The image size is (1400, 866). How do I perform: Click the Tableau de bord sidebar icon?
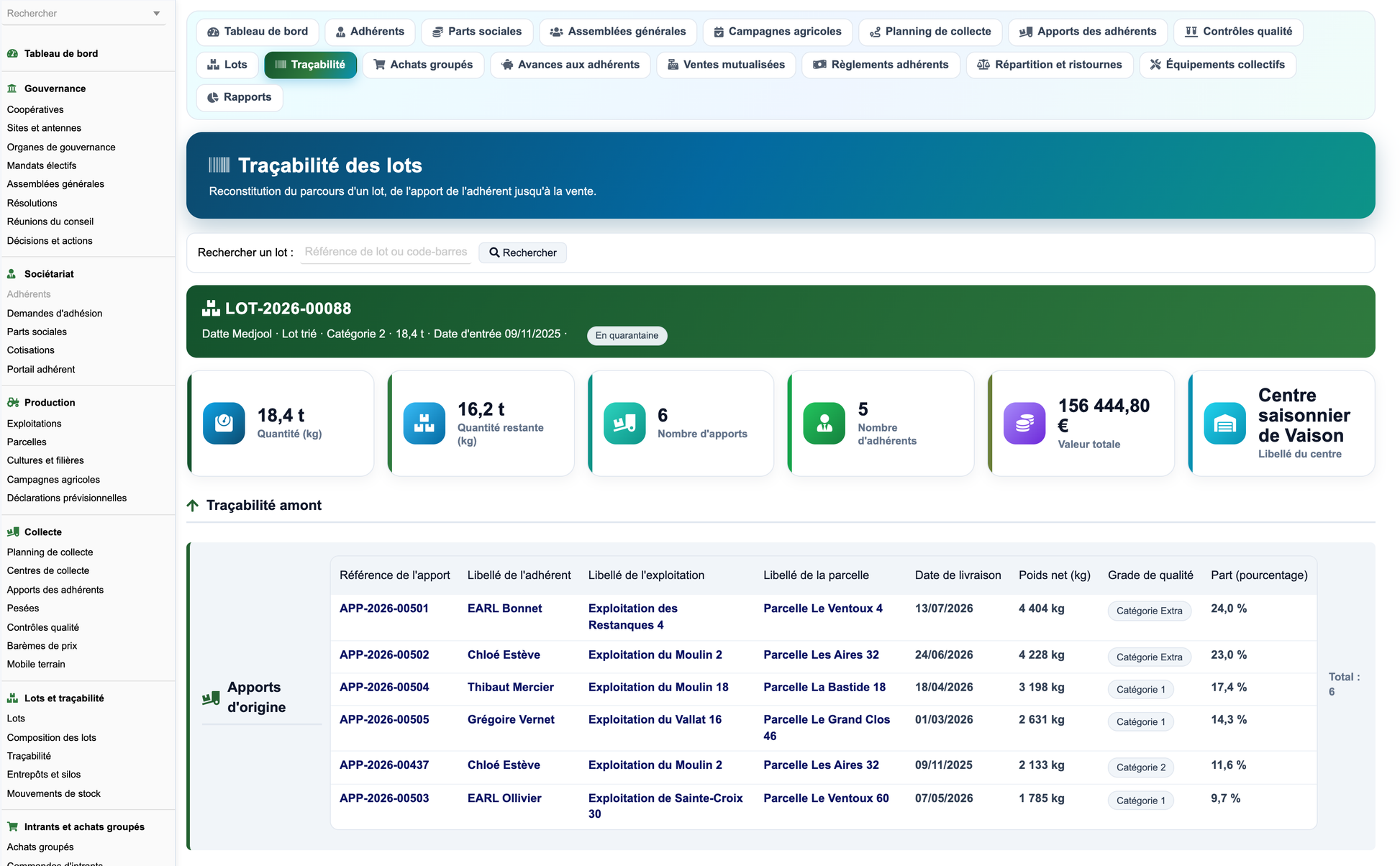coord(12,53)
